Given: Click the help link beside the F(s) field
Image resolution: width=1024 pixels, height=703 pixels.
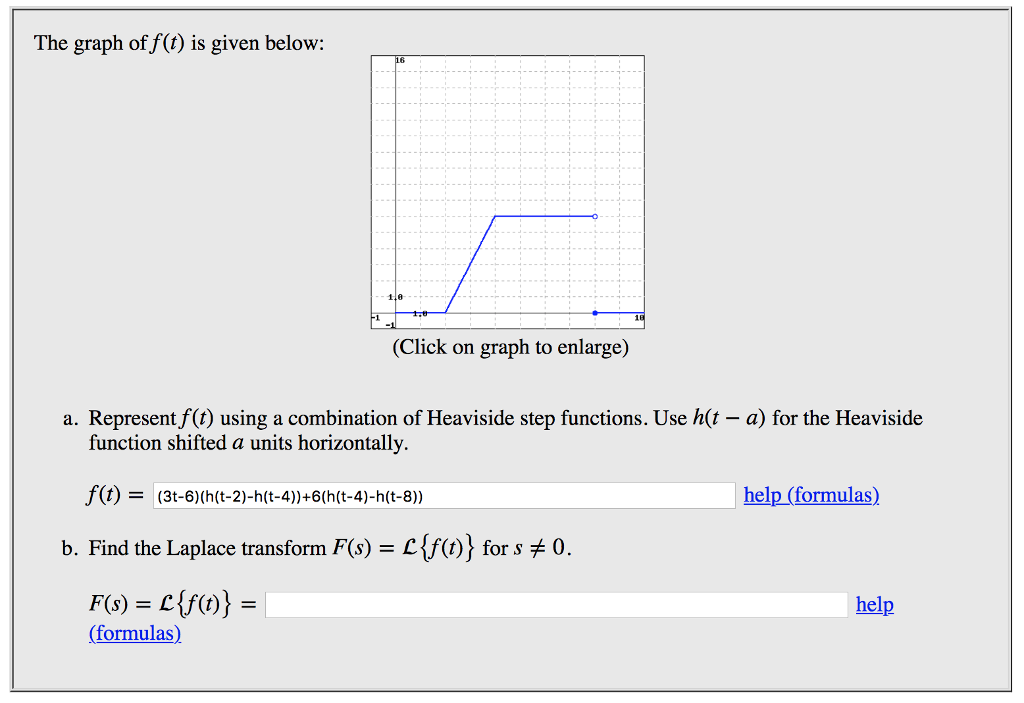Looking at the screenshot, I should (874, 604).
